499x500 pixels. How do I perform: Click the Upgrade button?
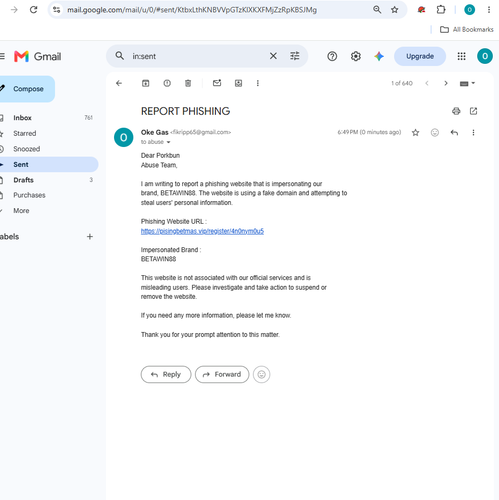pyautogui.click(x=420, y=56)
